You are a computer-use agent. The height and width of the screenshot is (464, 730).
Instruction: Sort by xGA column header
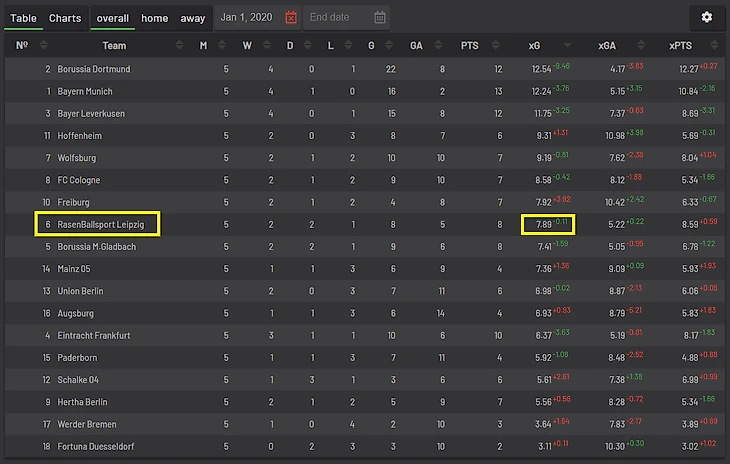point(607,45)
